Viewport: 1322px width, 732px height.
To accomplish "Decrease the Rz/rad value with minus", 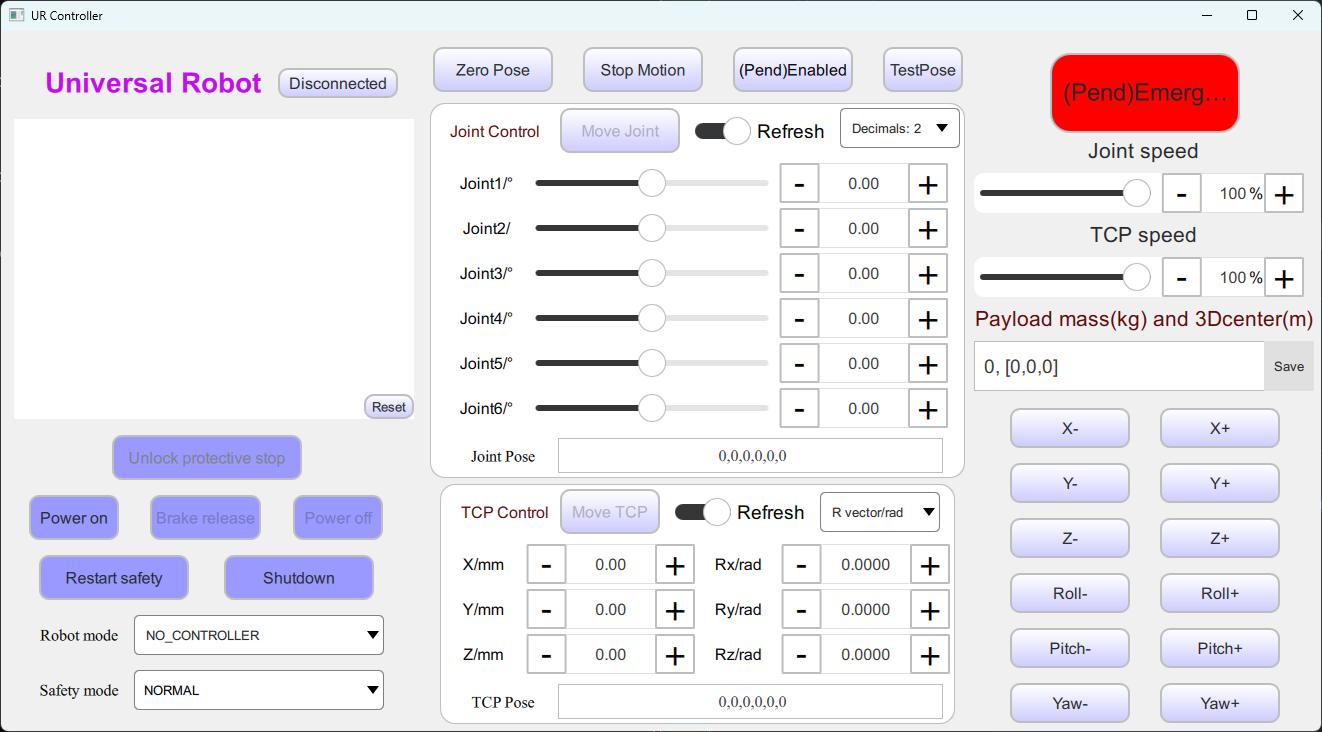I will point(801,654).
